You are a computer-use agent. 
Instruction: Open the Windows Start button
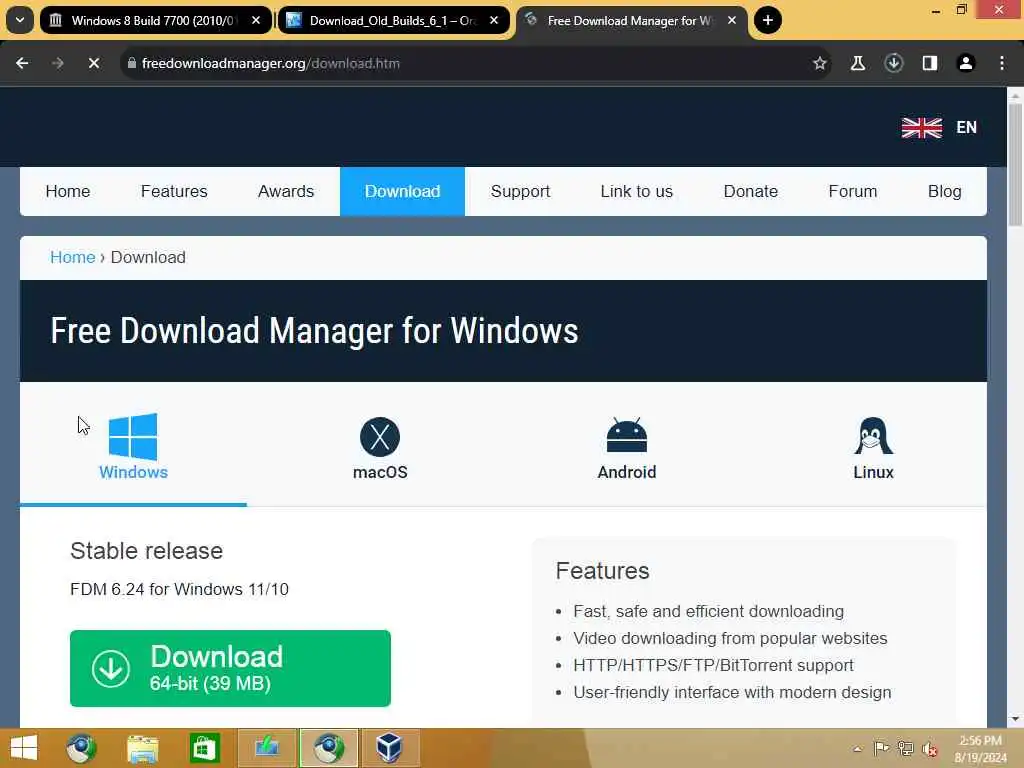(x=24, y=748)
